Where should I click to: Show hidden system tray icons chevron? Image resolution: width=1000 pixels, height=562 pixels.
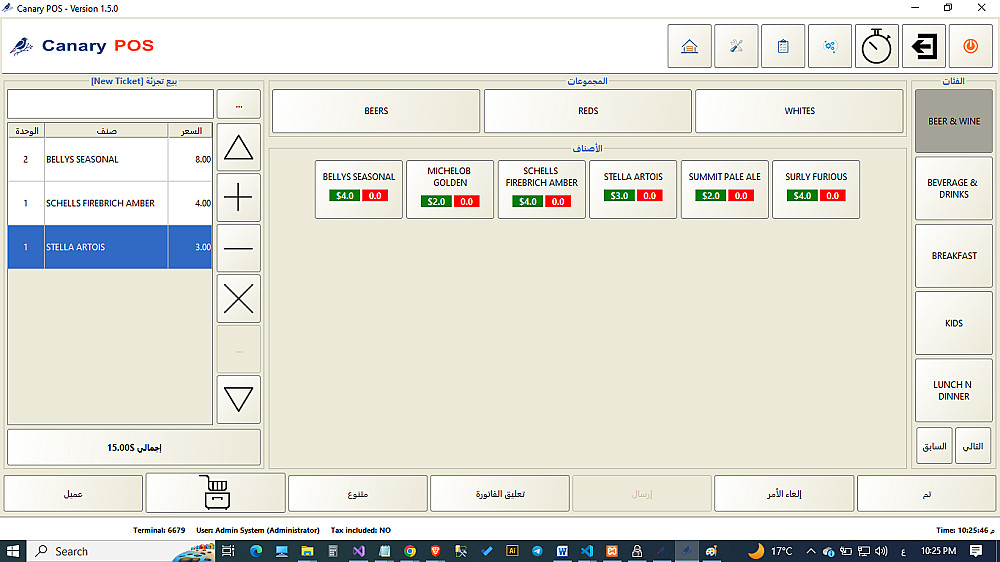(x=811, y=551)
